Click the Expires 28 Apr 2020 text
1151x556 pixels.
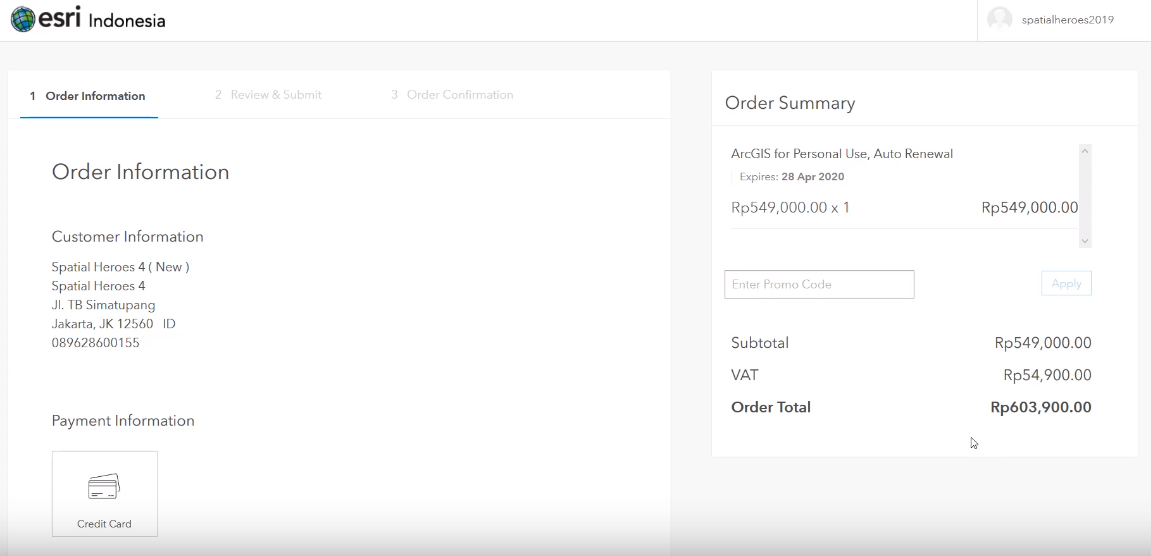point(791,176)
